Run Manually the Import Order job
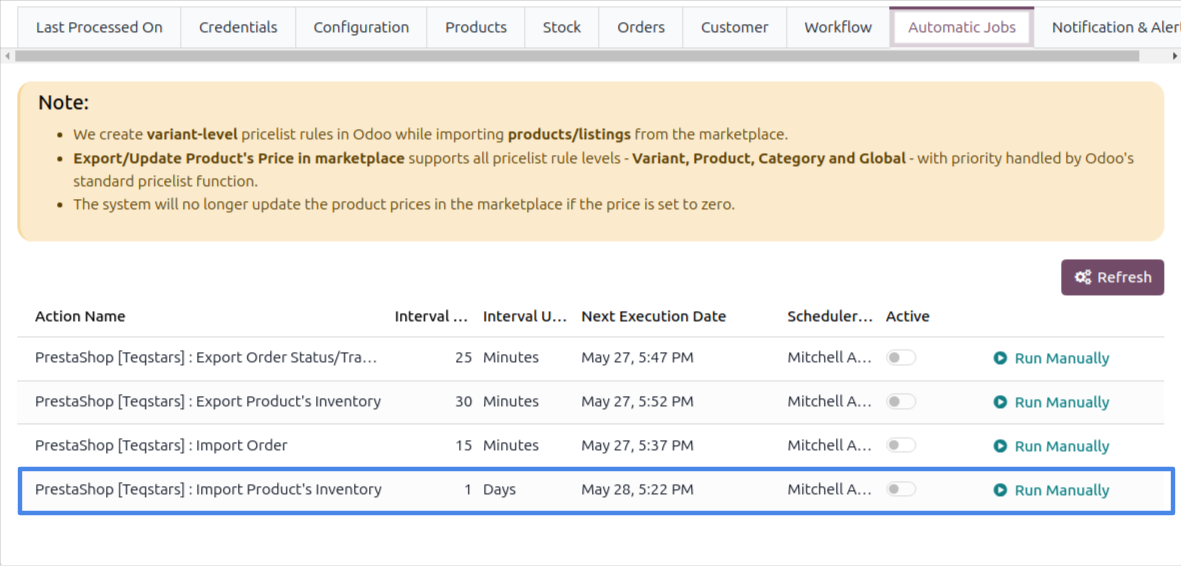 pyautogui.click(x=1051, y=446)
